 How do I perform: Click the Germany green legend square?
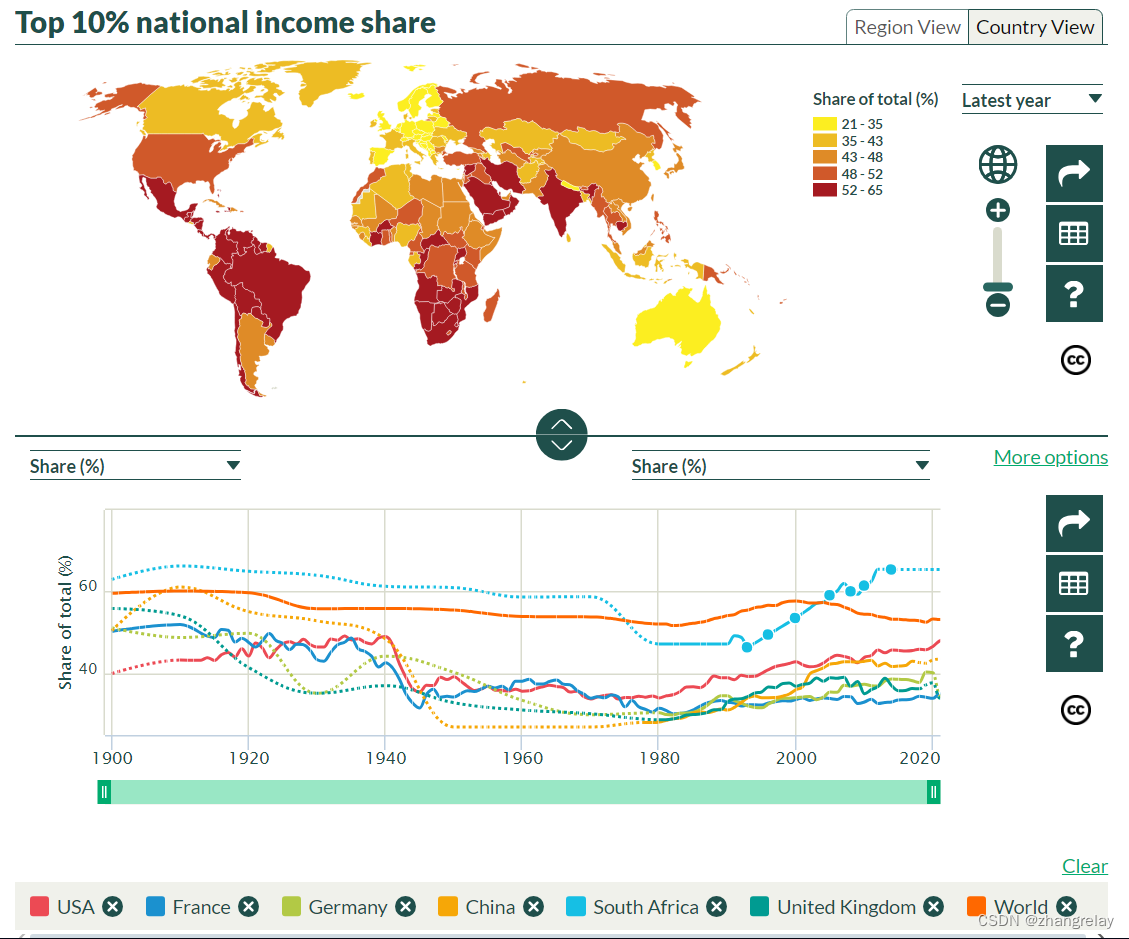(291, 906)
